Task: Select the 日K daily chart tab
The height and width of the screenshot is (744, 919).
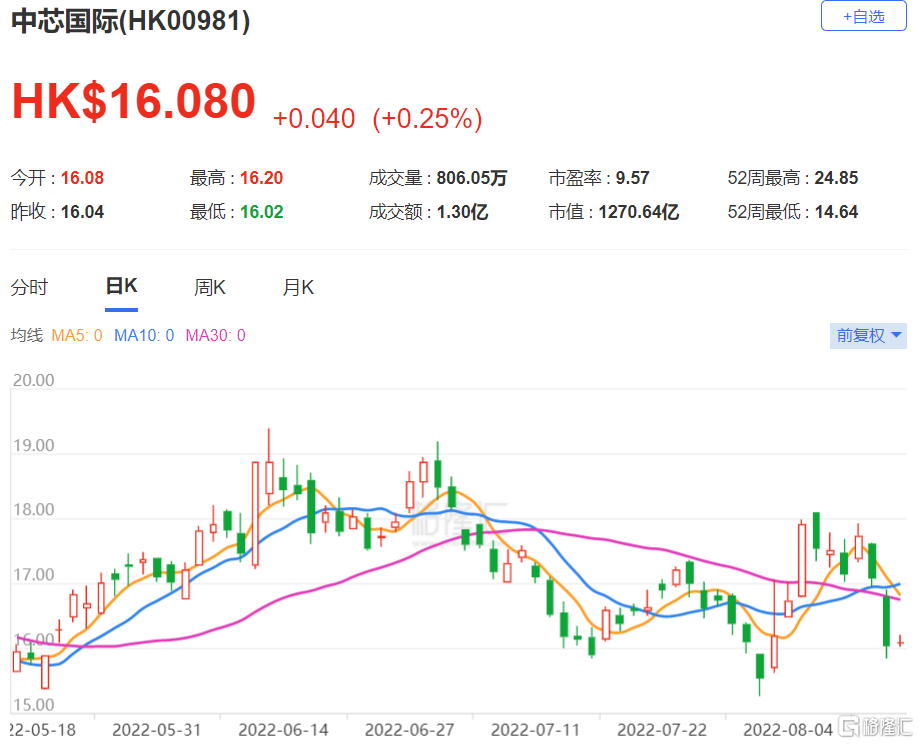Action: tap(121, 286)
